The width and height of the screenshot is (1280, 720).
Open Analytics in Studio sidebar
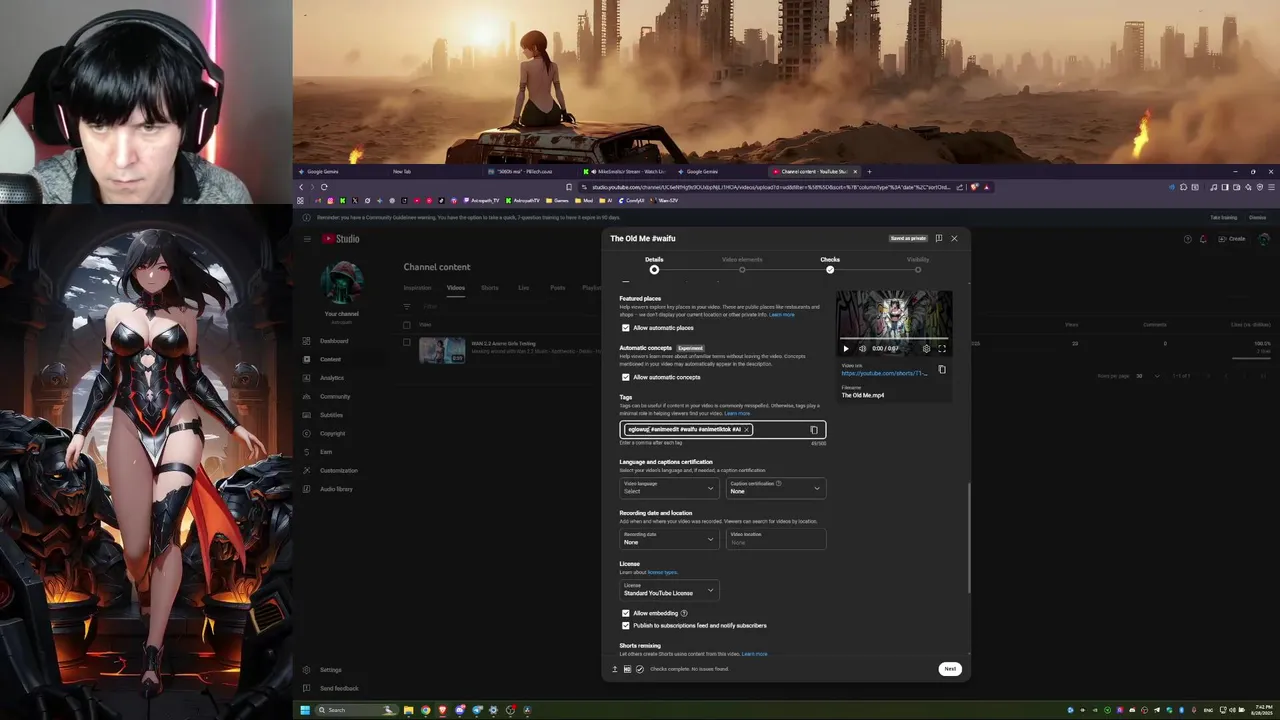coord(332,378)
